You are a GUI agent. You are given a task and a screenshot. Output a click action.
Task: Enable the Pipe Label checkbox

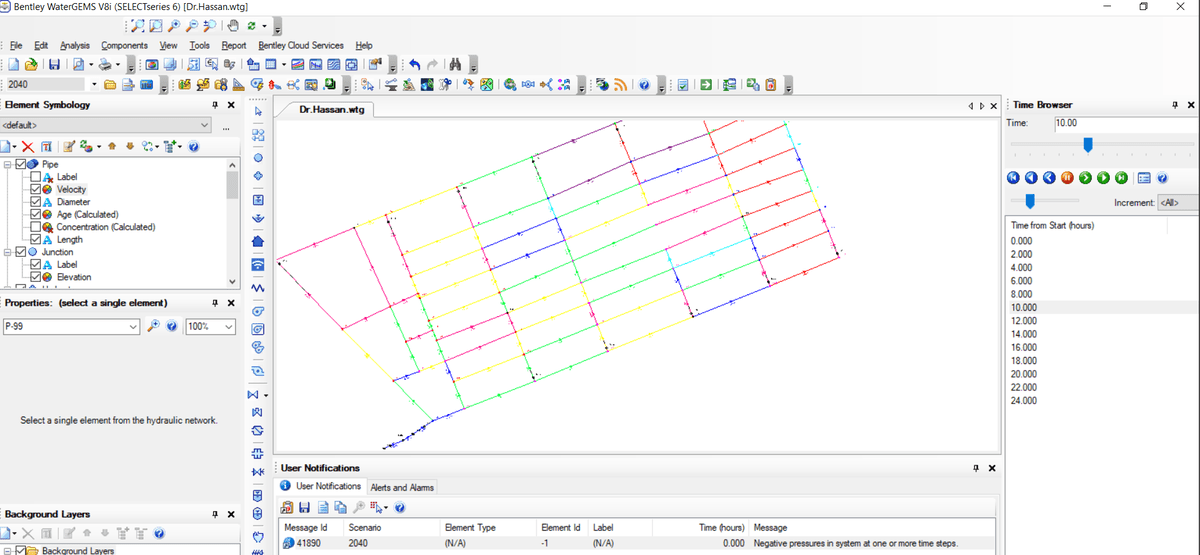coord(36,177)
